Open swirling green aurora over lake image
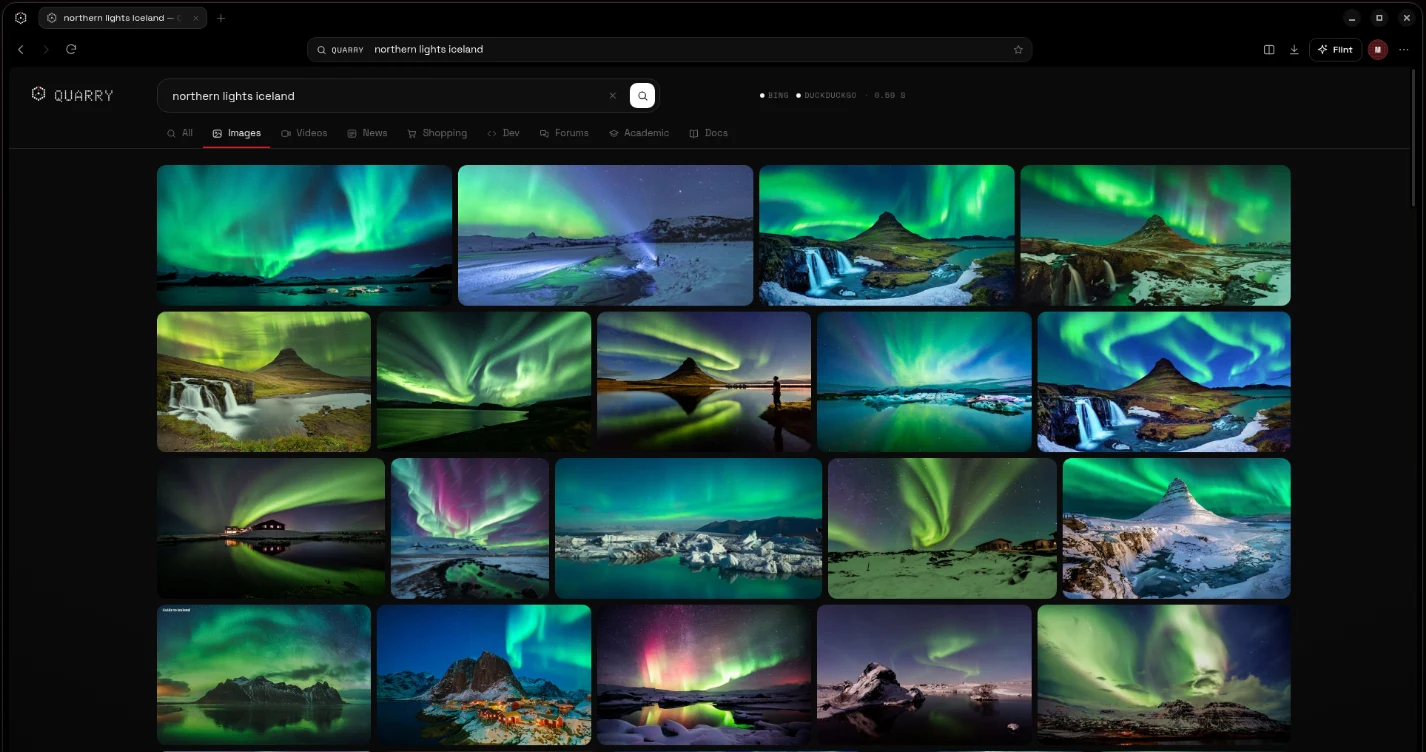Viewport: 1426px width, 752px height. click(x=484, y=382)
